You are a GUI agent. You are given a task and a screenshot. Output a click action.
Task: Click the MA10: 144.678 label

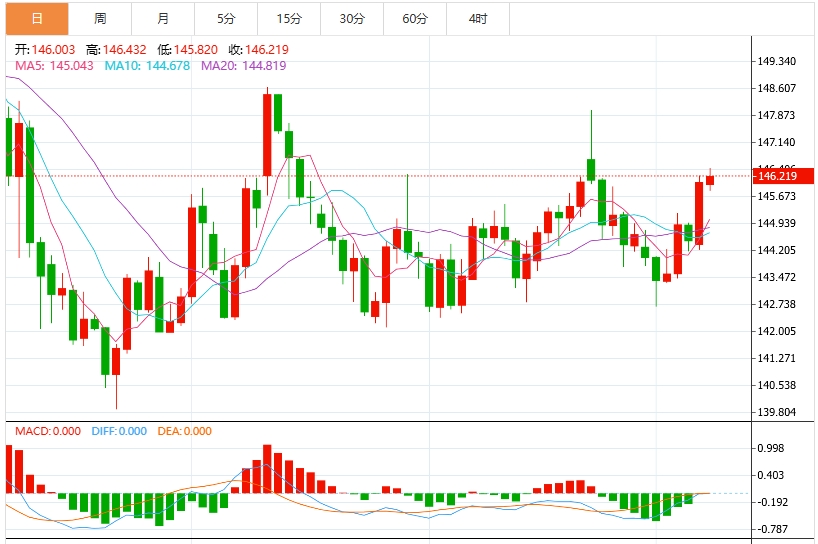[x=147, y=66]
